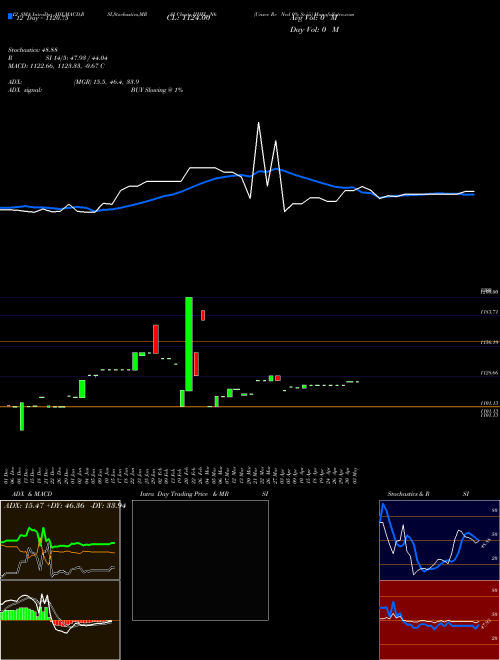
Task: Click the 1128.66 price axis label
Action: pos(489,373)
